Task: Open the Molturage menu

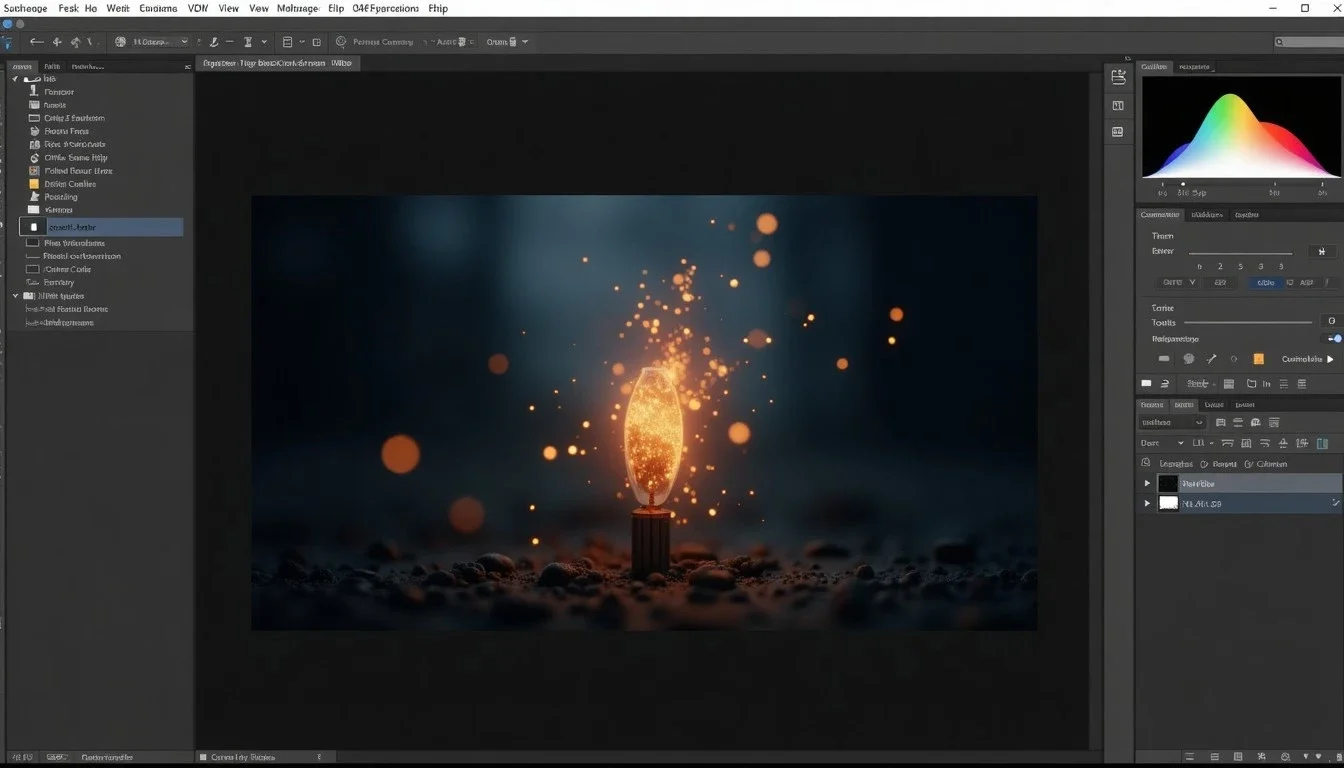Action: coord(297,8)
